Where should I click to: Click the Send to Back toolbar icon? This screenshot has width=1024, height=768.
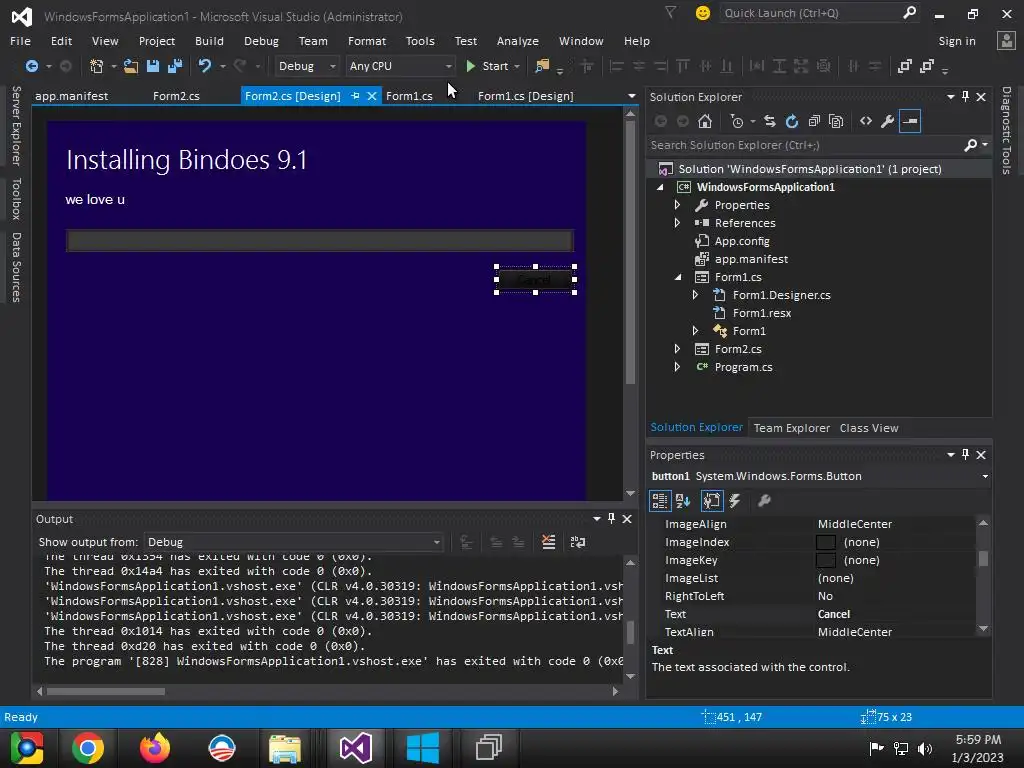(927, 66)
